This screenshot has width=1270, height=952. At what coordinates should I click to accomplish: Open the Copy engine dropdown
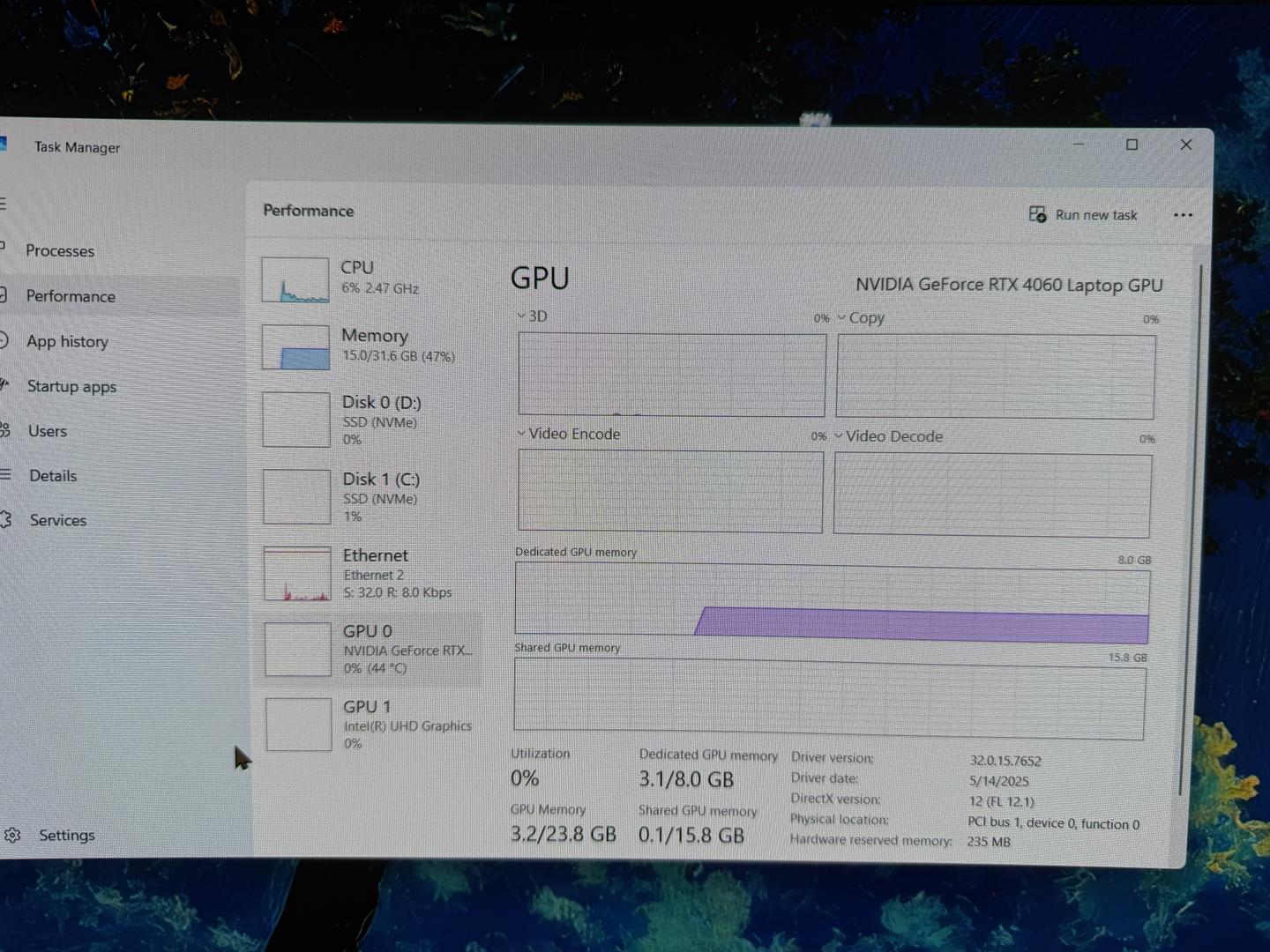[x=860, y=317]
